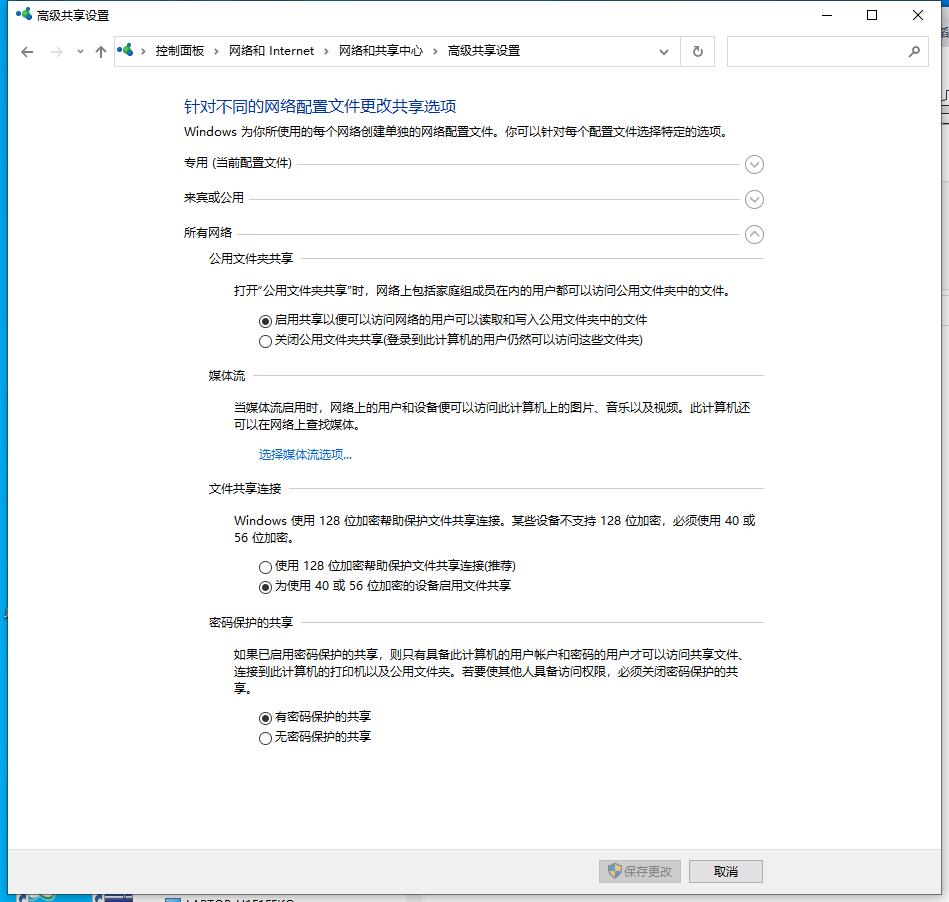Enable 使用 128 位加密 file sharing protection
The height and width of the screenshot is (902, 949).
(x=265, y=565)
